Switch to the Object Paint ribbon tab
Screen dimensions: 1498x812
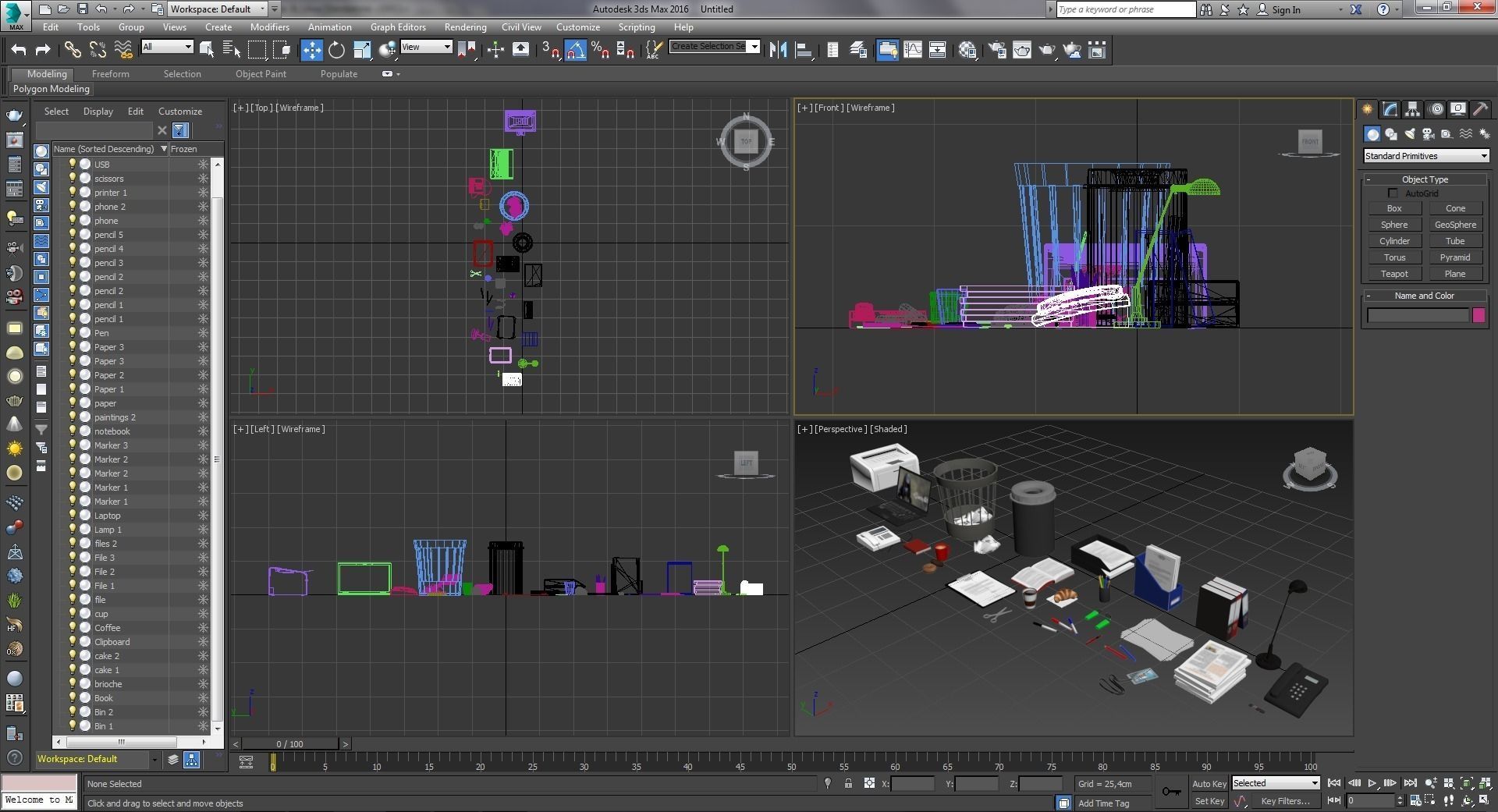(x=261, y=74)
